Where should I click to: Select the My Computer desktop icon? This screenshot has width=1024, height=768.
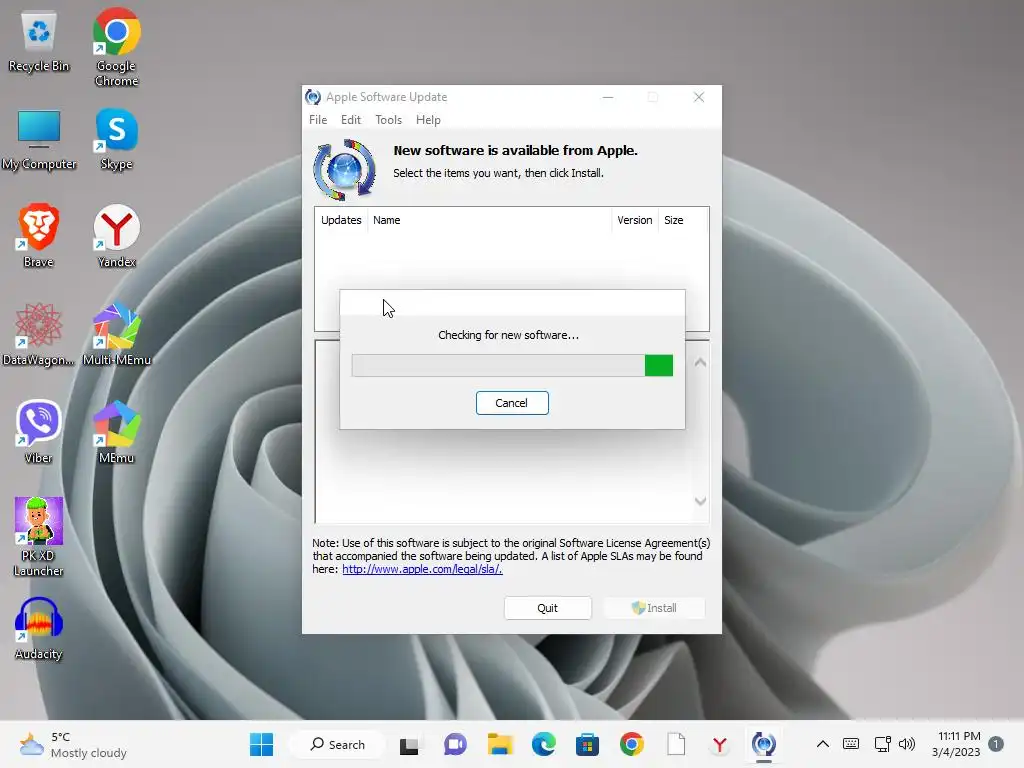tap(39, 140)
